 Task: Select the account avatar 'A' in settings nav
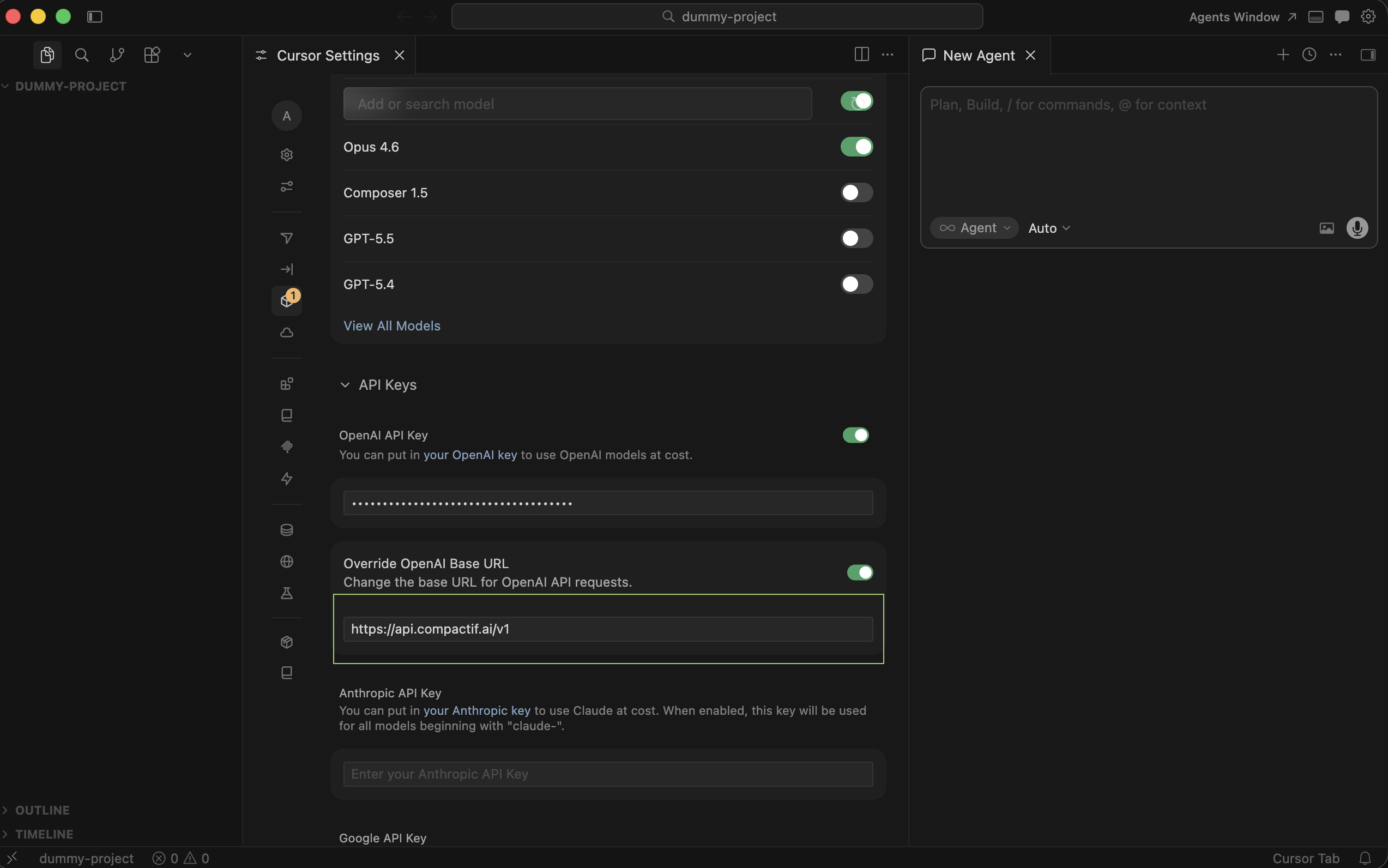click(x=286, y=116)
